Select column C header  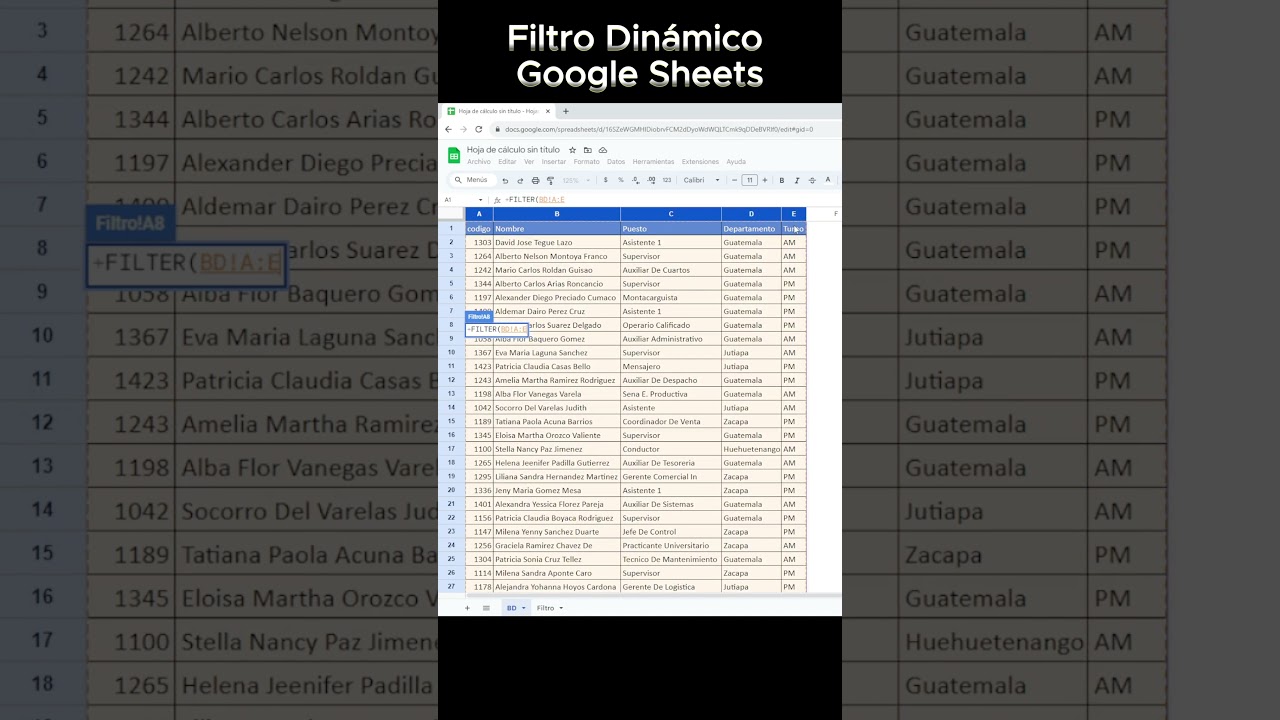pyautogui.click(x=671, y=214)
